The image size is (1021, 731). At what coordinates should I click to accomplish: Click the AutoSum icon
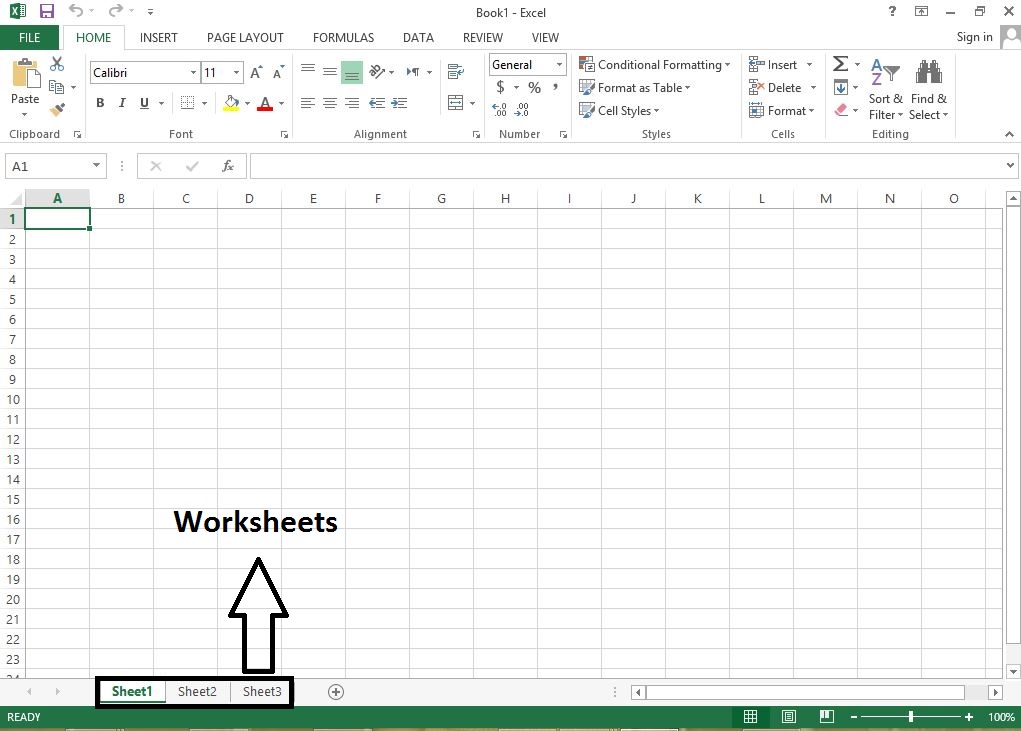[840, 62]
